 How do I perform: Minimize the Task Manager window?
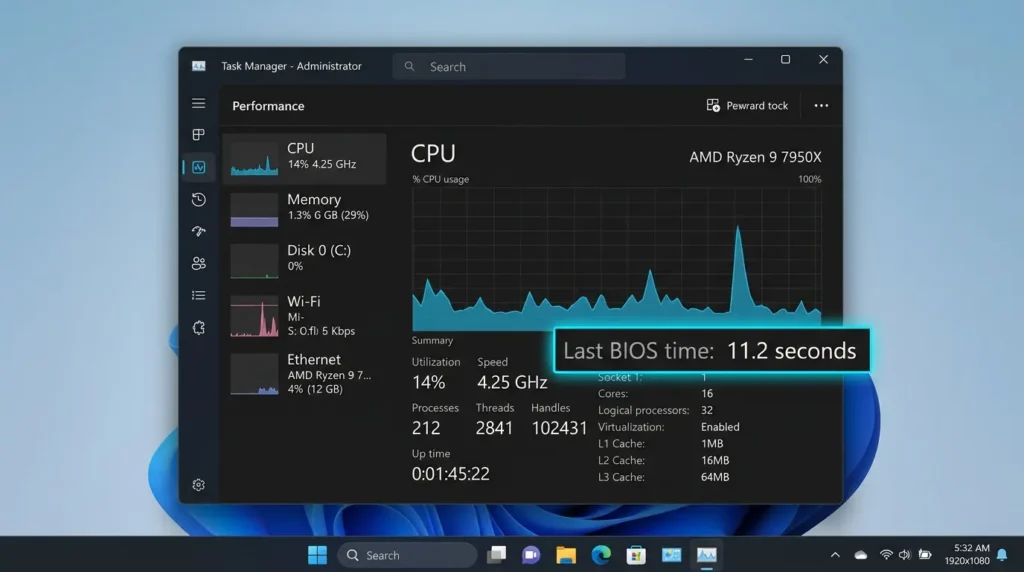click(748, 59)
